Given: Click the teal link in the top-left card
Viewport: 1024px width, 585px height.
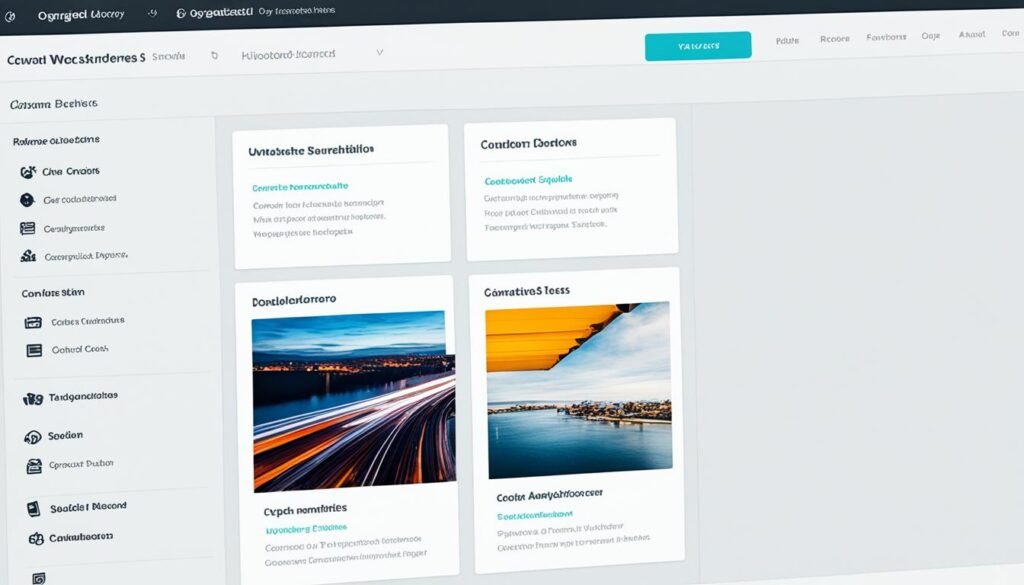Looking at the screenshot, I should point(300,186).
